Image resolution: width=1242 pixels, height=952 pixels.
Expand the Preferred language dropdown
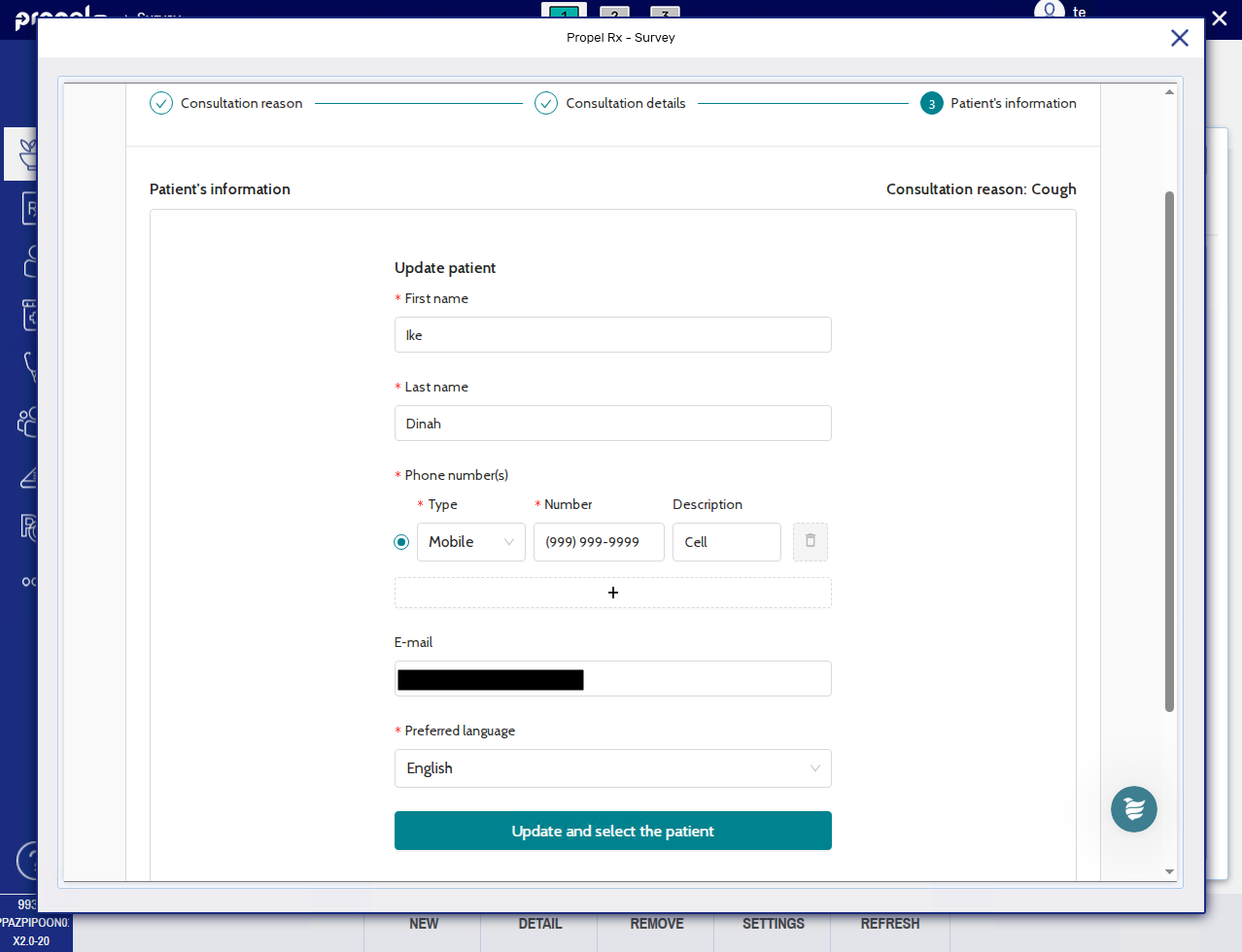pos(612,768)
